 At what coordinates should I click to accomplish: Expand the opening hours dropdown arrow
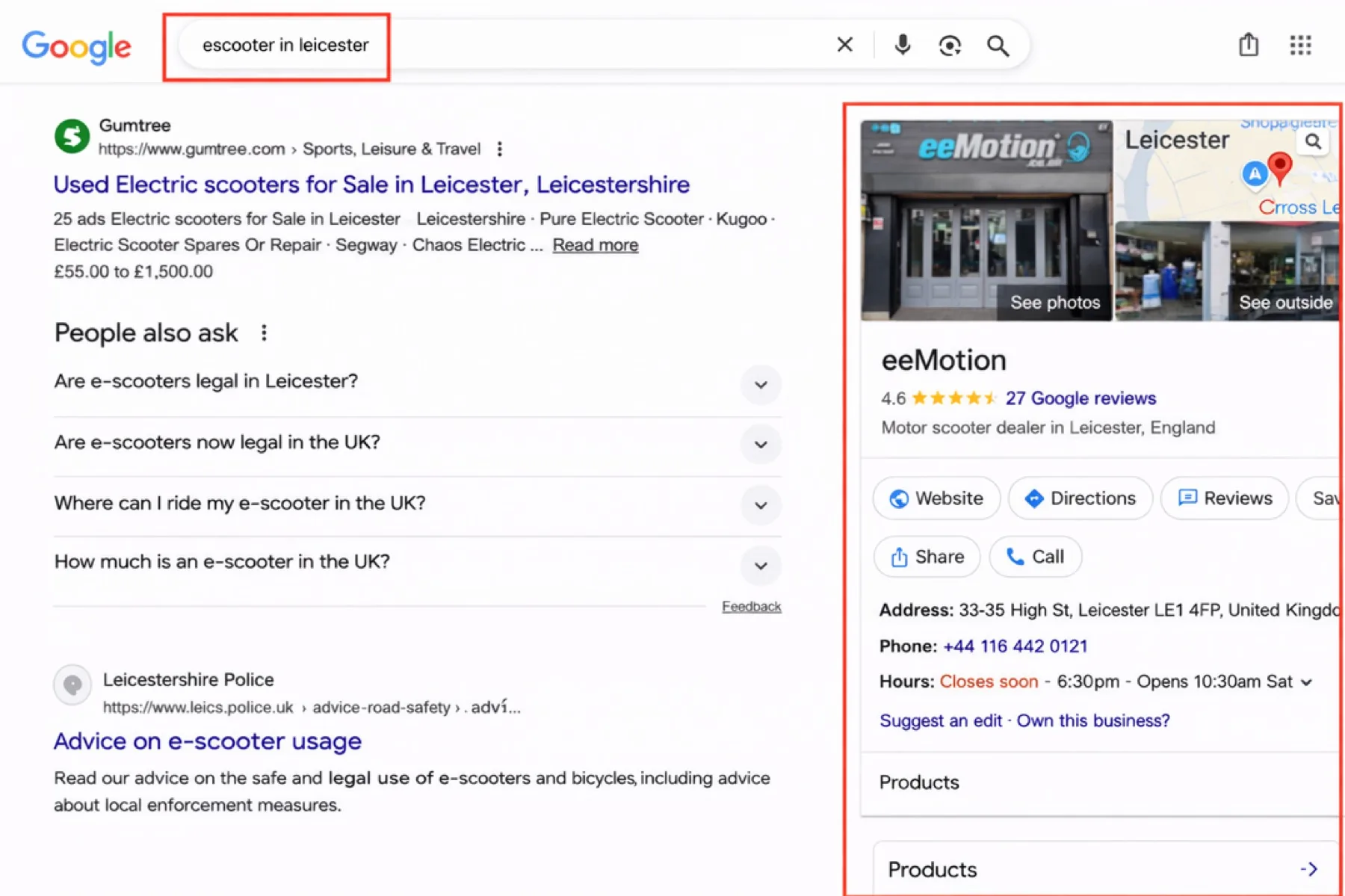click(1306, 682)
